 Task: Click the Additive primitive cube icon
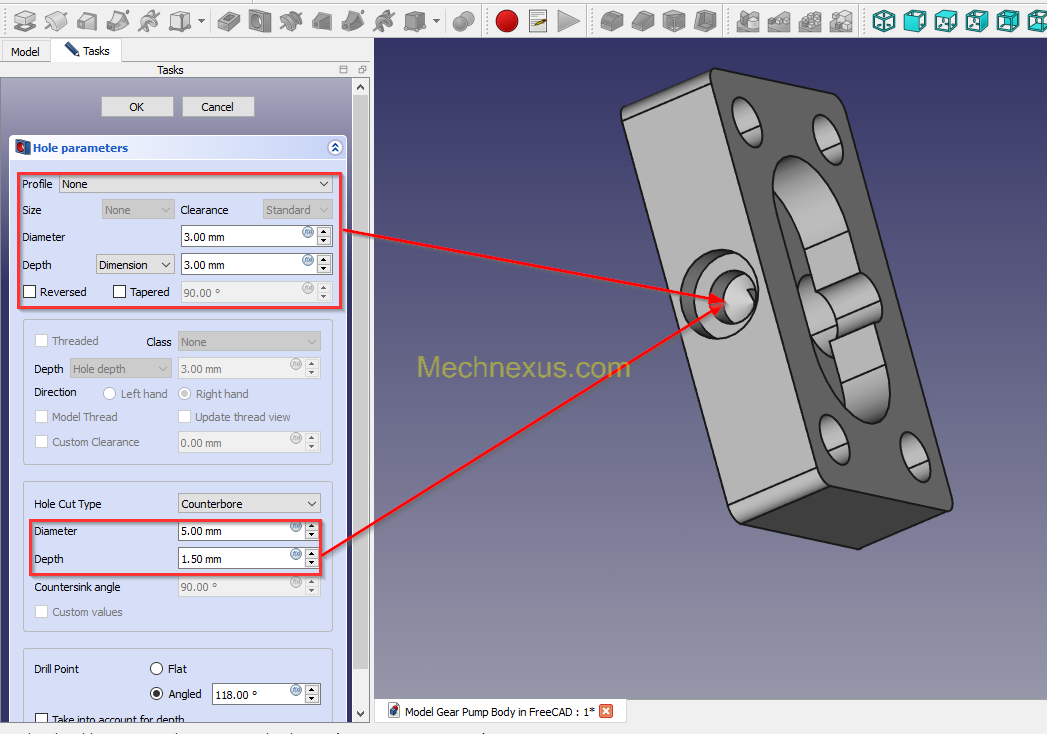pos(180,21)
